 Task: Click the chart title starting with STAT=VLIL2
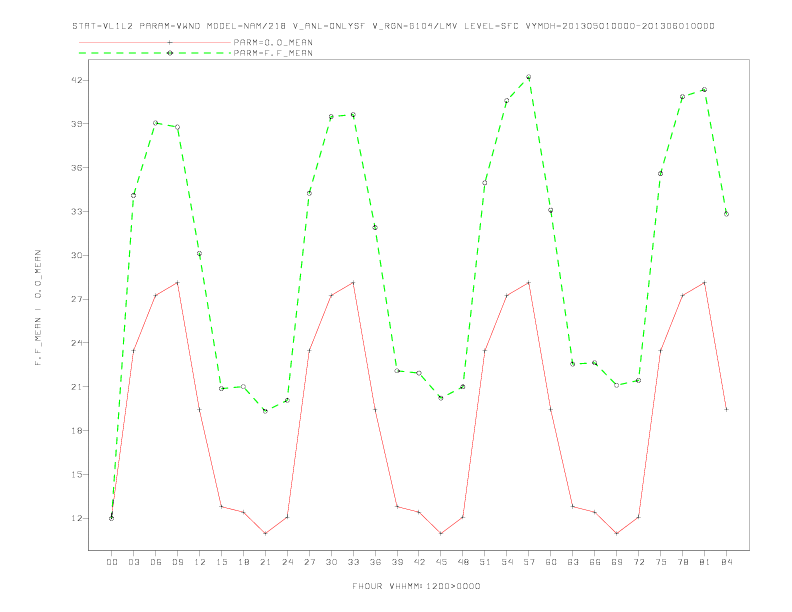coord(393,26)
